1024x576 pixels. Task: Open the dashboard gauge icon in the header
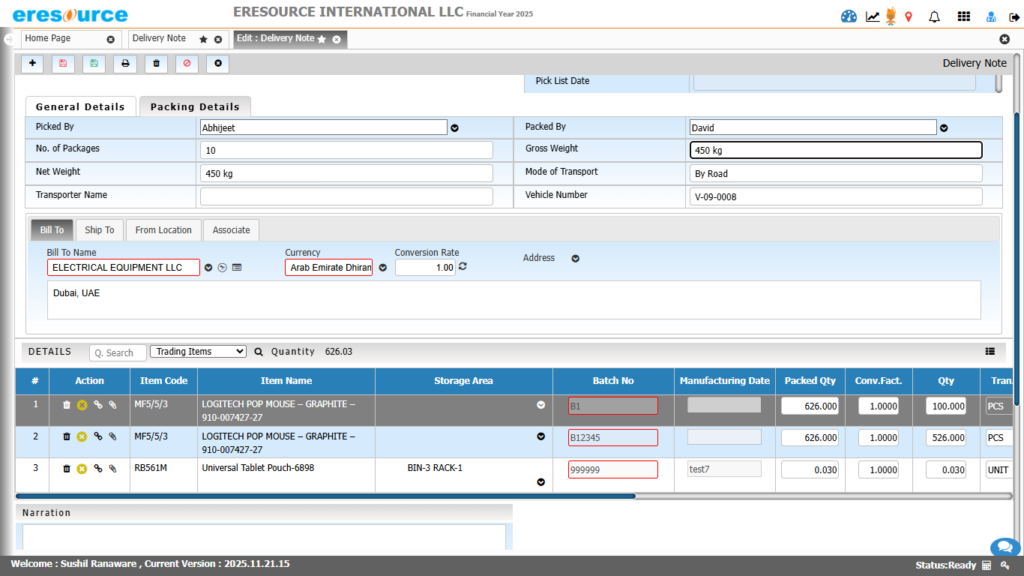(x=848, y=15)
